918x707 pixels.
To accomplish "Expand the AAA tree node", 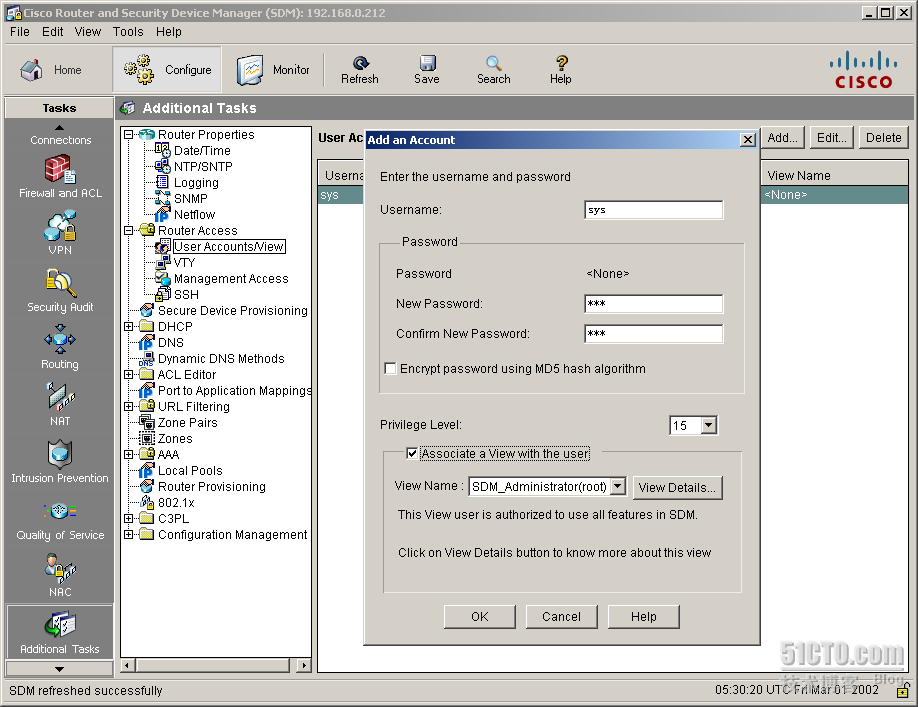I will (x=129, y=454).
